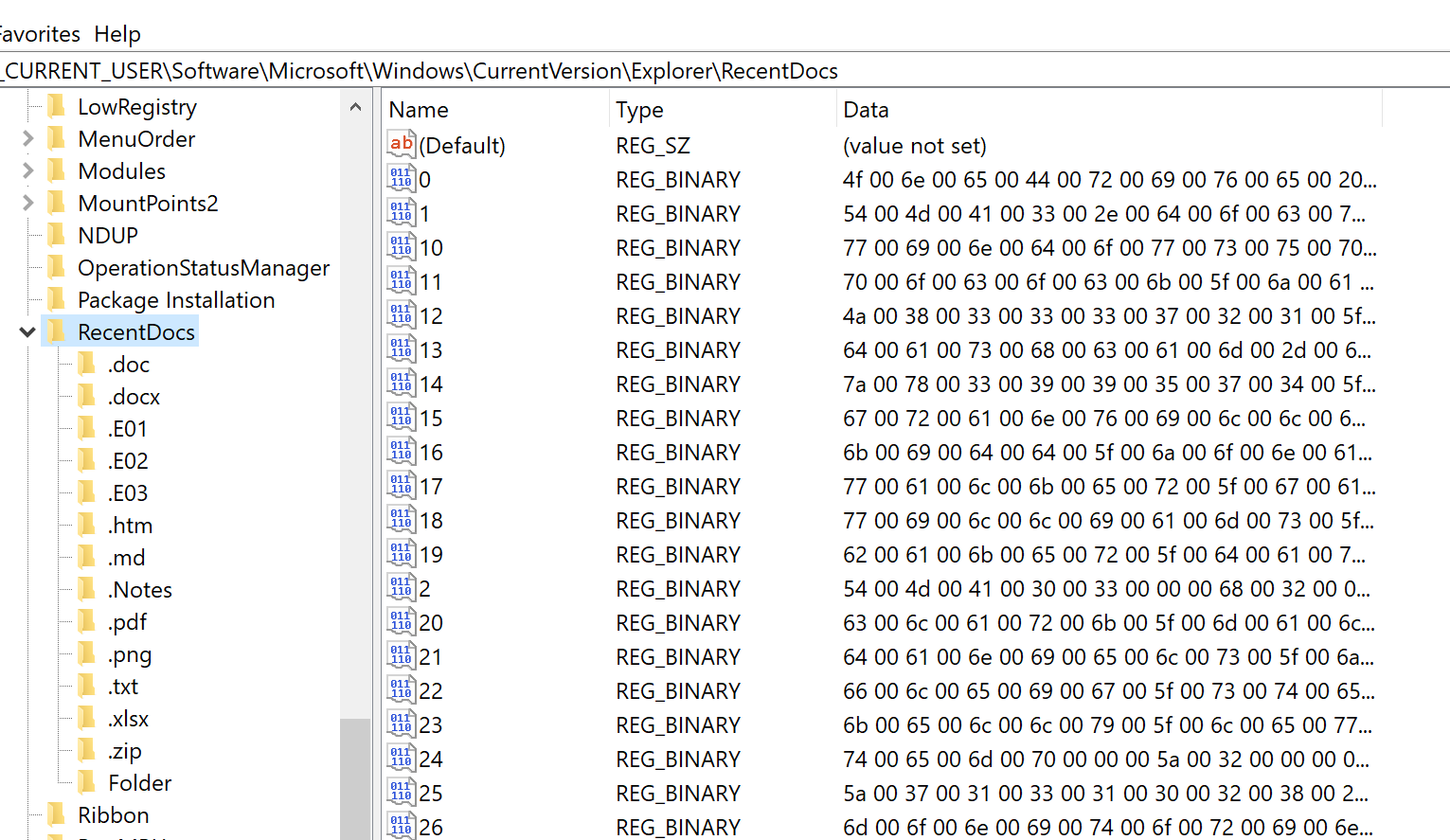Click the binary icon of value 14

402,383
